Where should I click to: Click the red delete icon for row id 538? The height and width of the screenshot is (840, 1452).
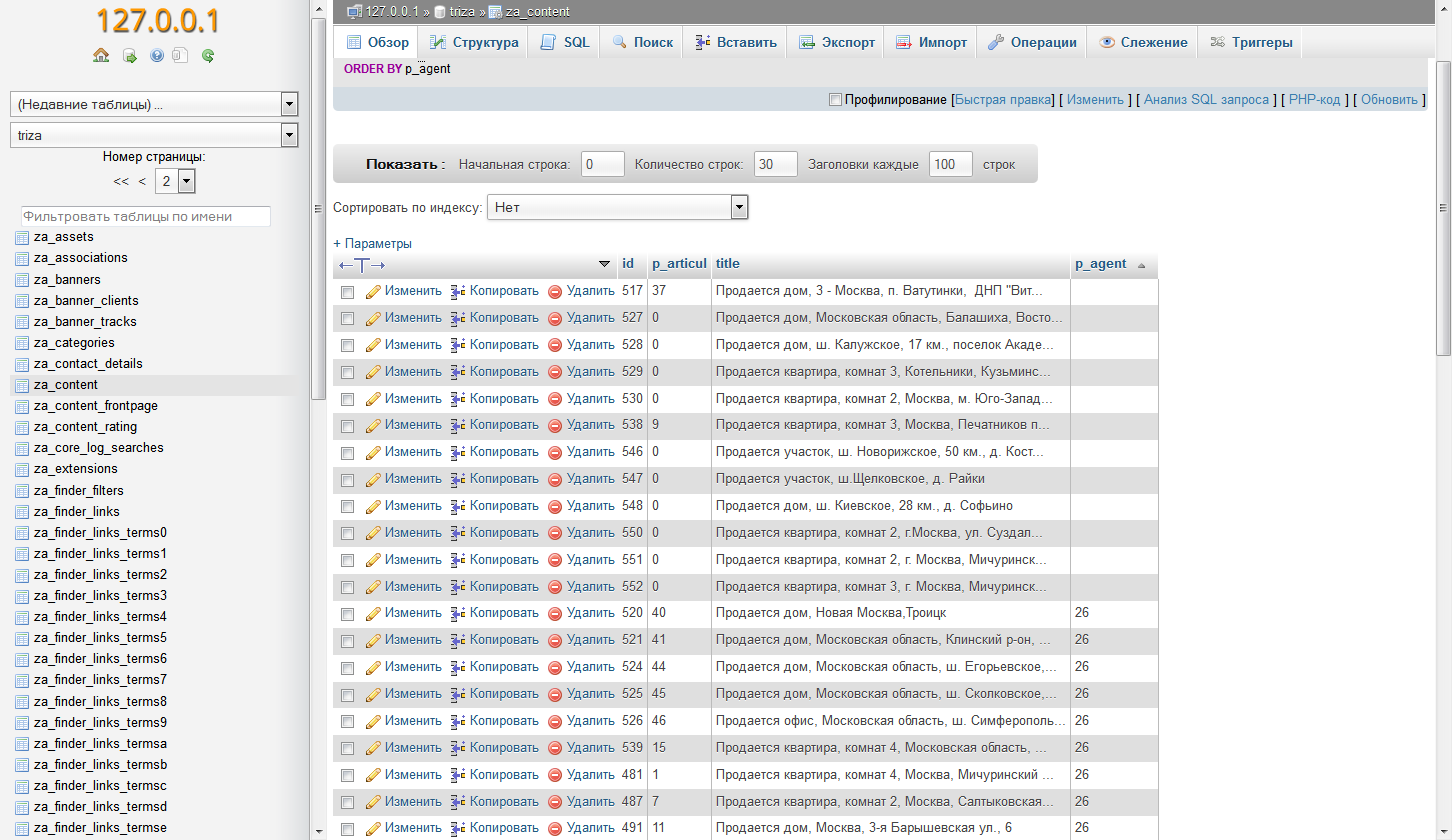click(x=555, y=425)
